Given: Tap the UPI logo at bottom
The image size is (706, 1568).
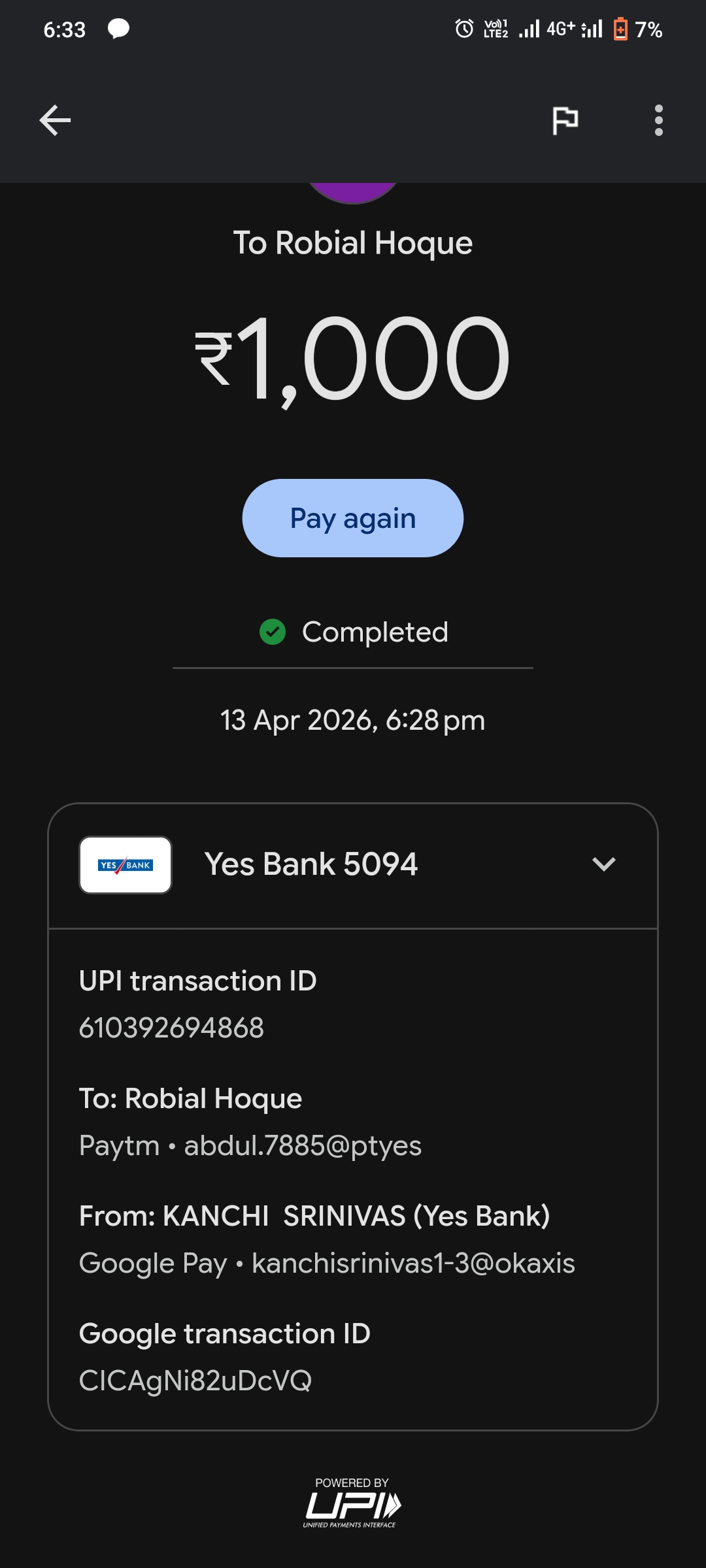Looking at the screenshot, I should click(x=352, y=1504).
